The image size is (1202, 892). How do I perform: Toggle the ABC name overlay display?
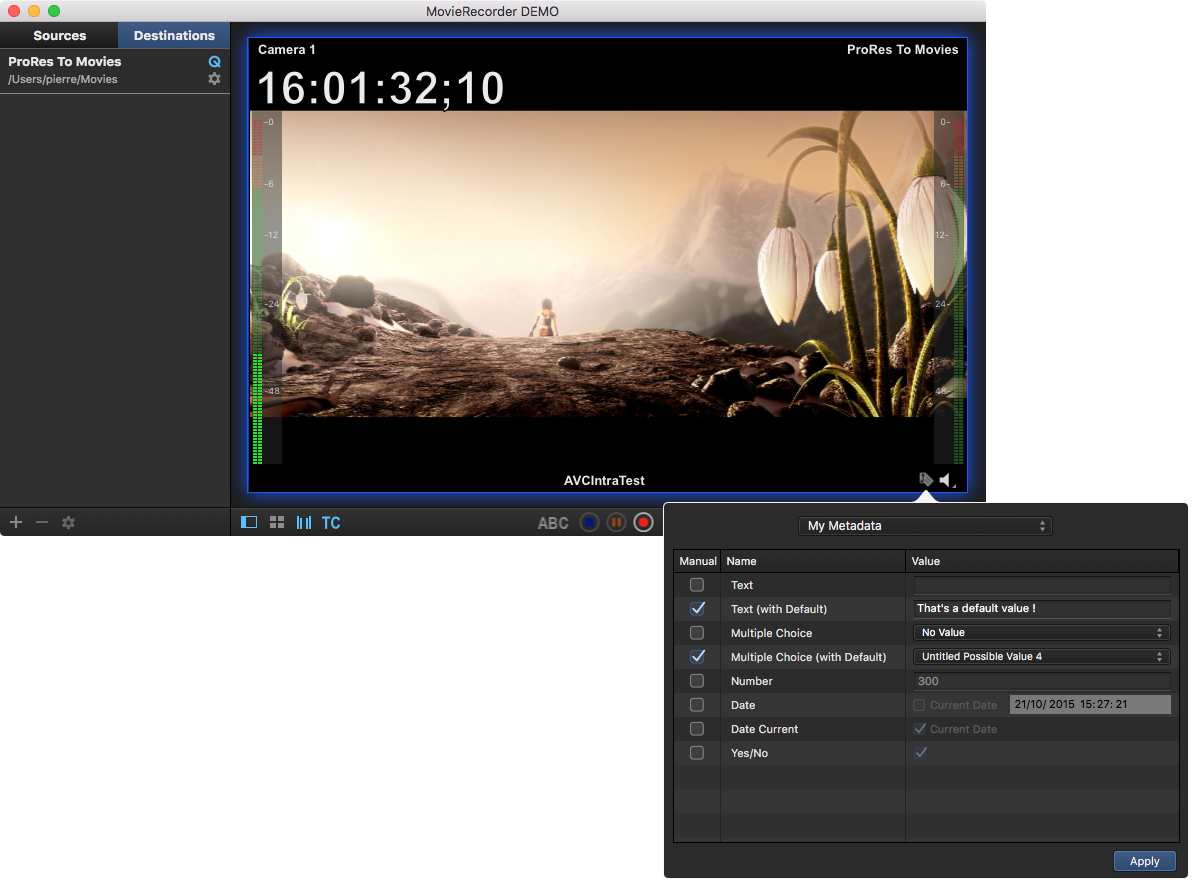pos(553,523)
